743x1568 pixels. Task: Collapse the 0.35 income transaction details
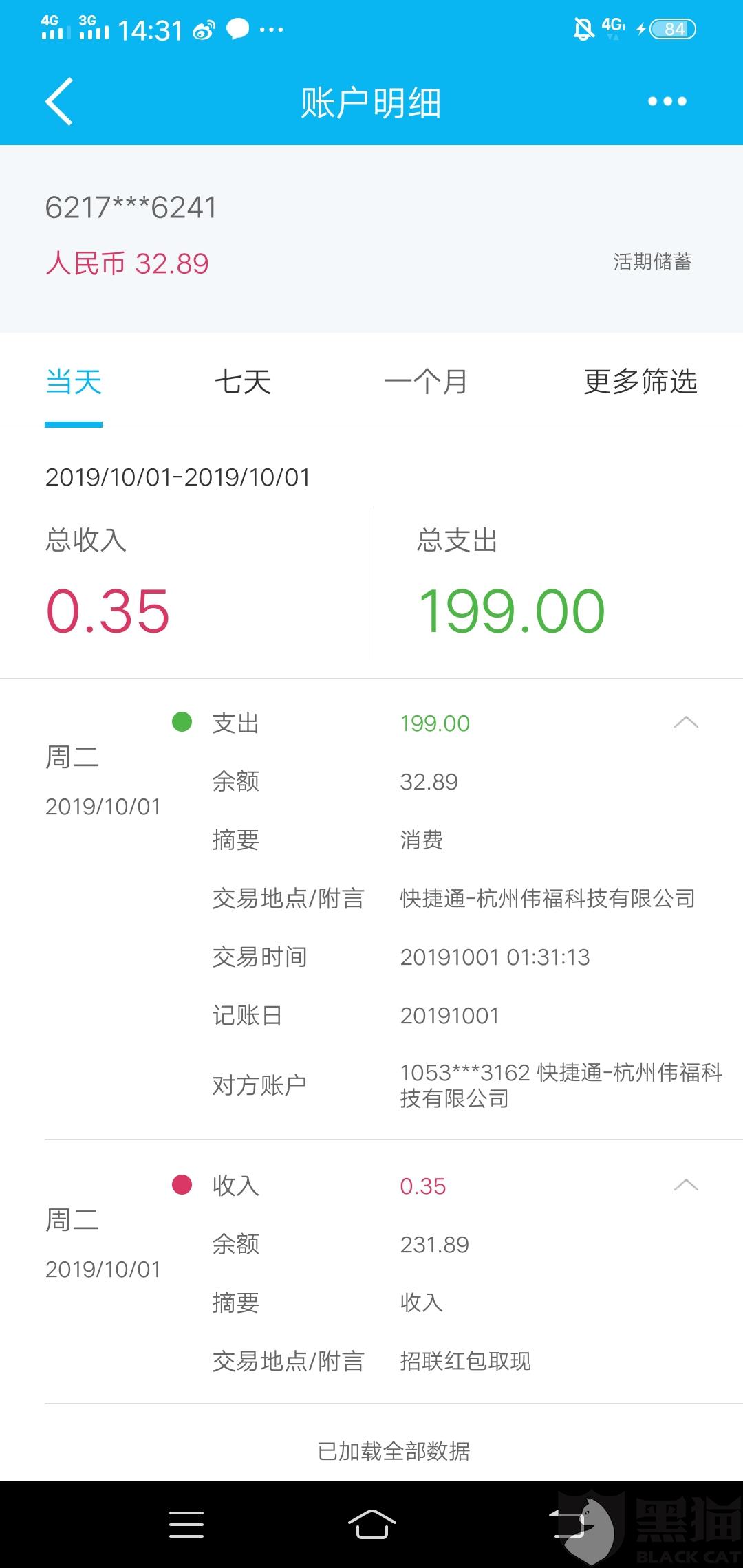pyautogui.click(x=686, y=1185)
